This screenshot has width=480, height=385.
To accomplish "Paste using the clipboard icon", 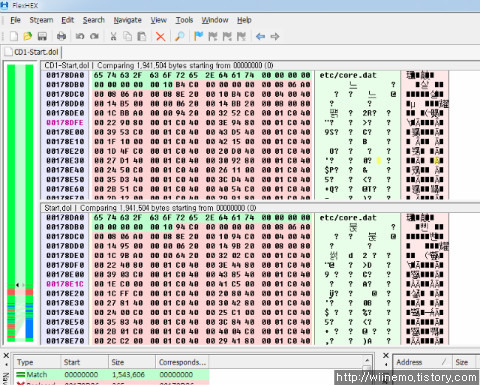I will [x=142, y=36].
